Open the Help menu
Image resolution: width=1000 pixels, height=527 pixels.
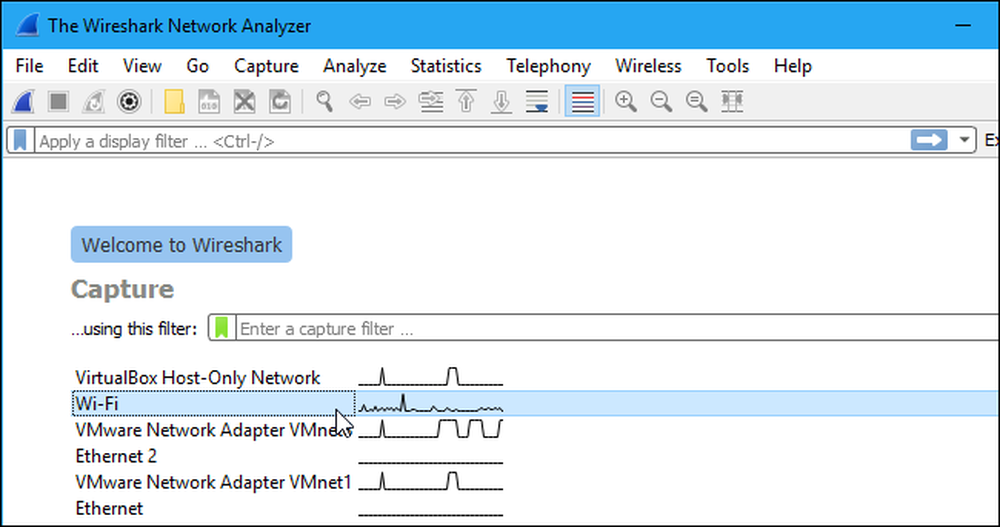(793, 66)
